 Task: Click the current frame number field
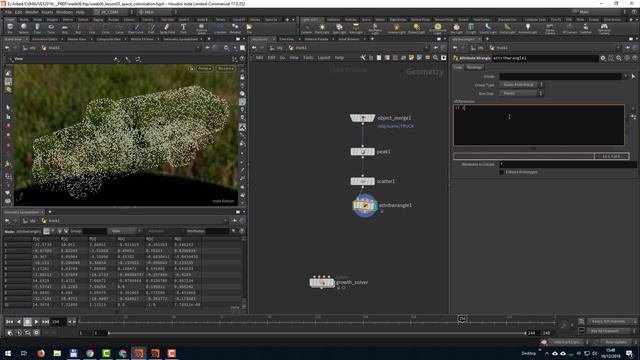tap(57, 322)
